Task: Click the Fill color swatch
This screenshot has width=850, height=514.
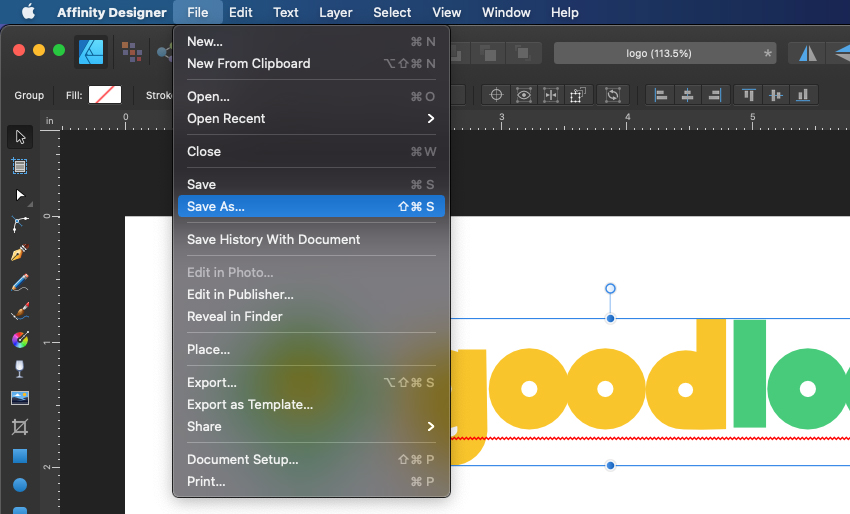Action: click(105, 95)
